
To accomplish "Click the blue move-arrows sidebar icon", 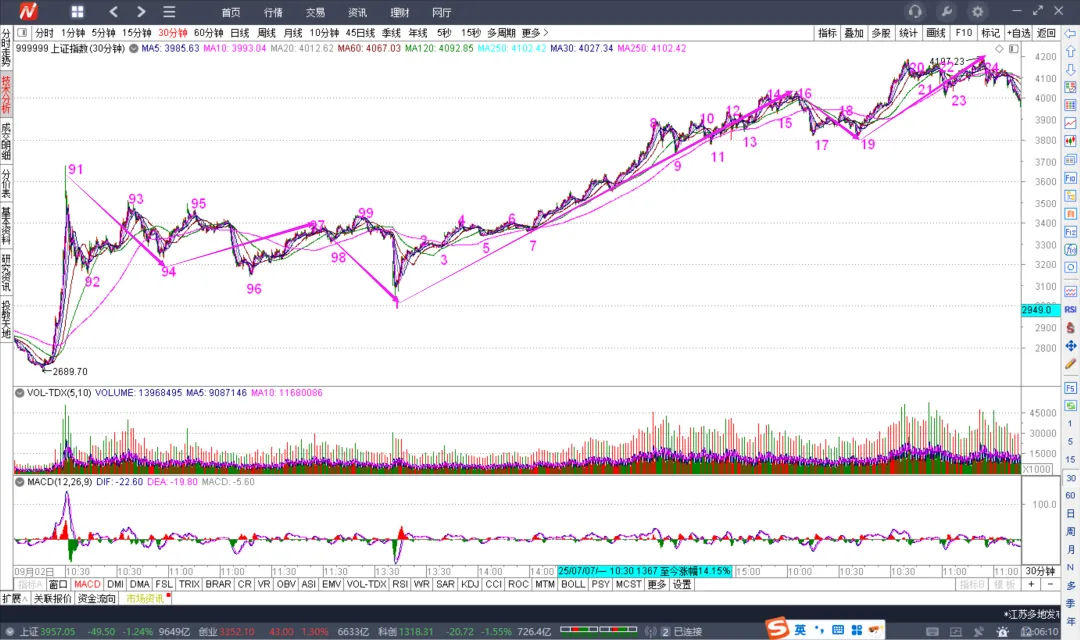I will [1070, 346].
